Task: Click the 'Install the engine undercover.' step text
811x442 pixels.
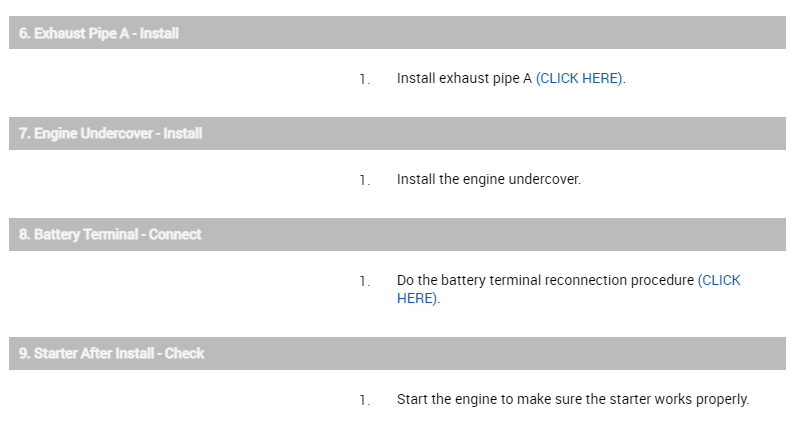Action: click(x=488, y=180)
